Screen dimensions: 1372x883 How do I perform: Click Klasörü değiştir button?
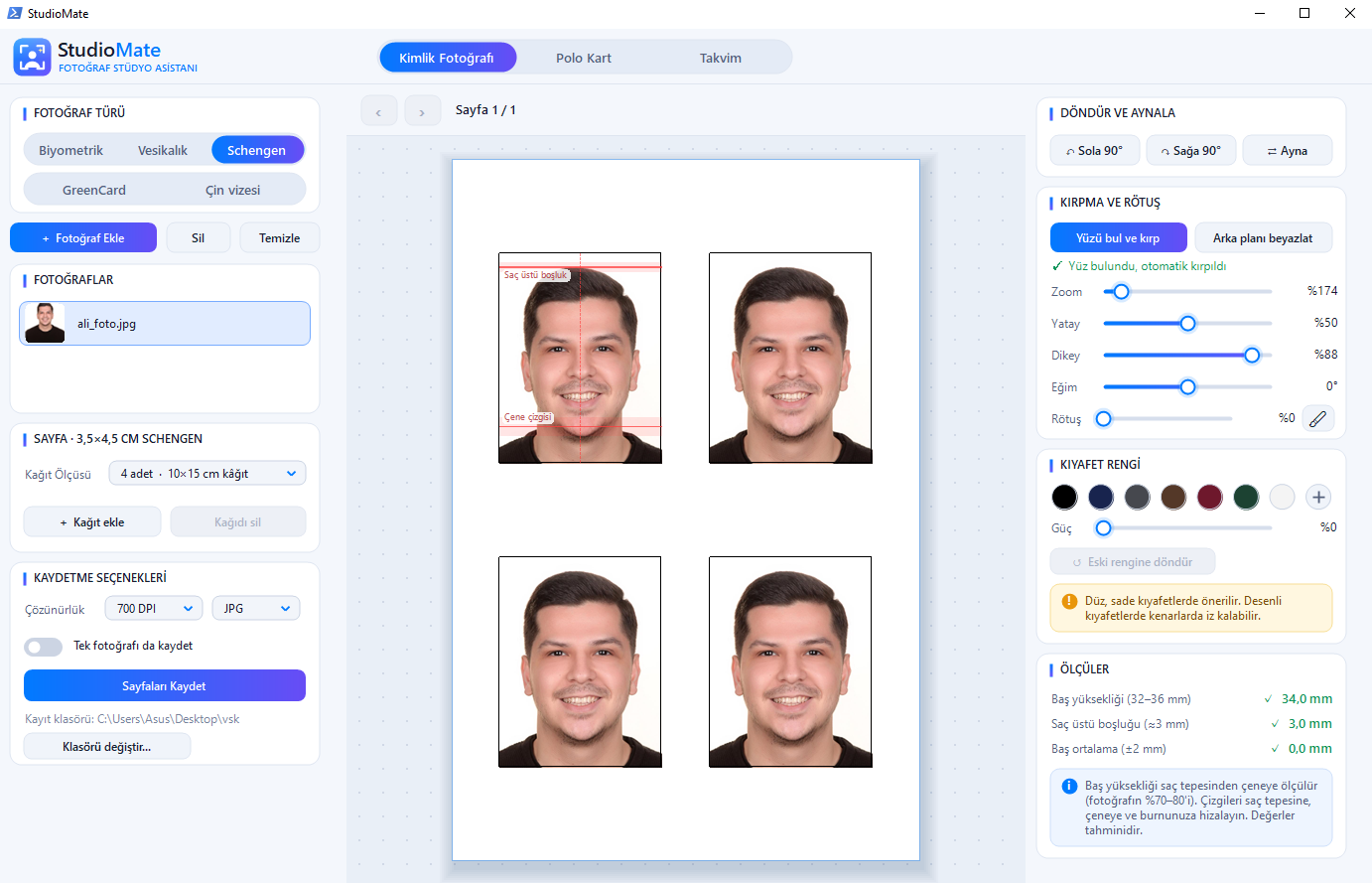(107, 747)
